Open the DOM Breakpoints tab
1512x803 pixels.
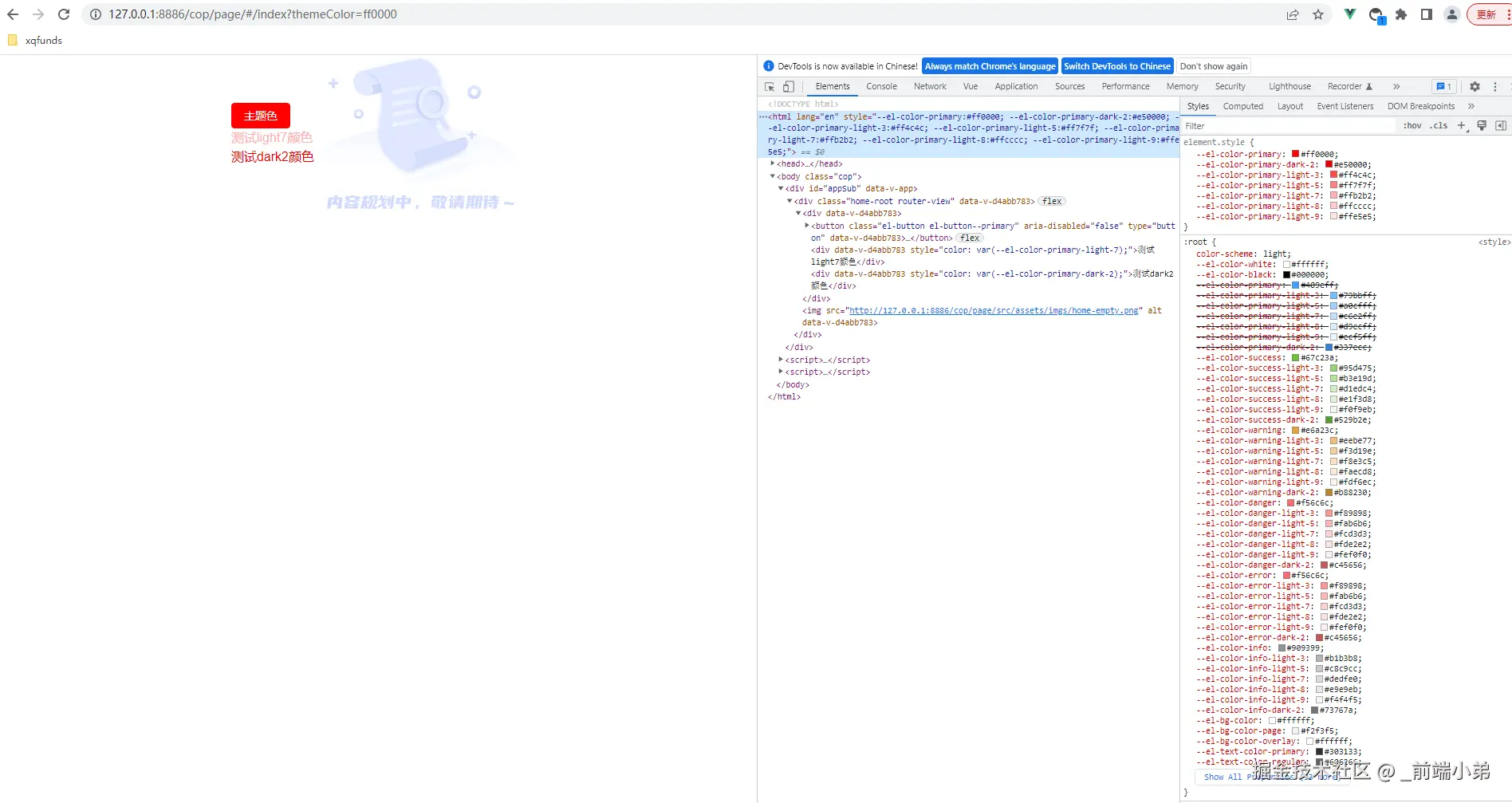coord(1420,107)
